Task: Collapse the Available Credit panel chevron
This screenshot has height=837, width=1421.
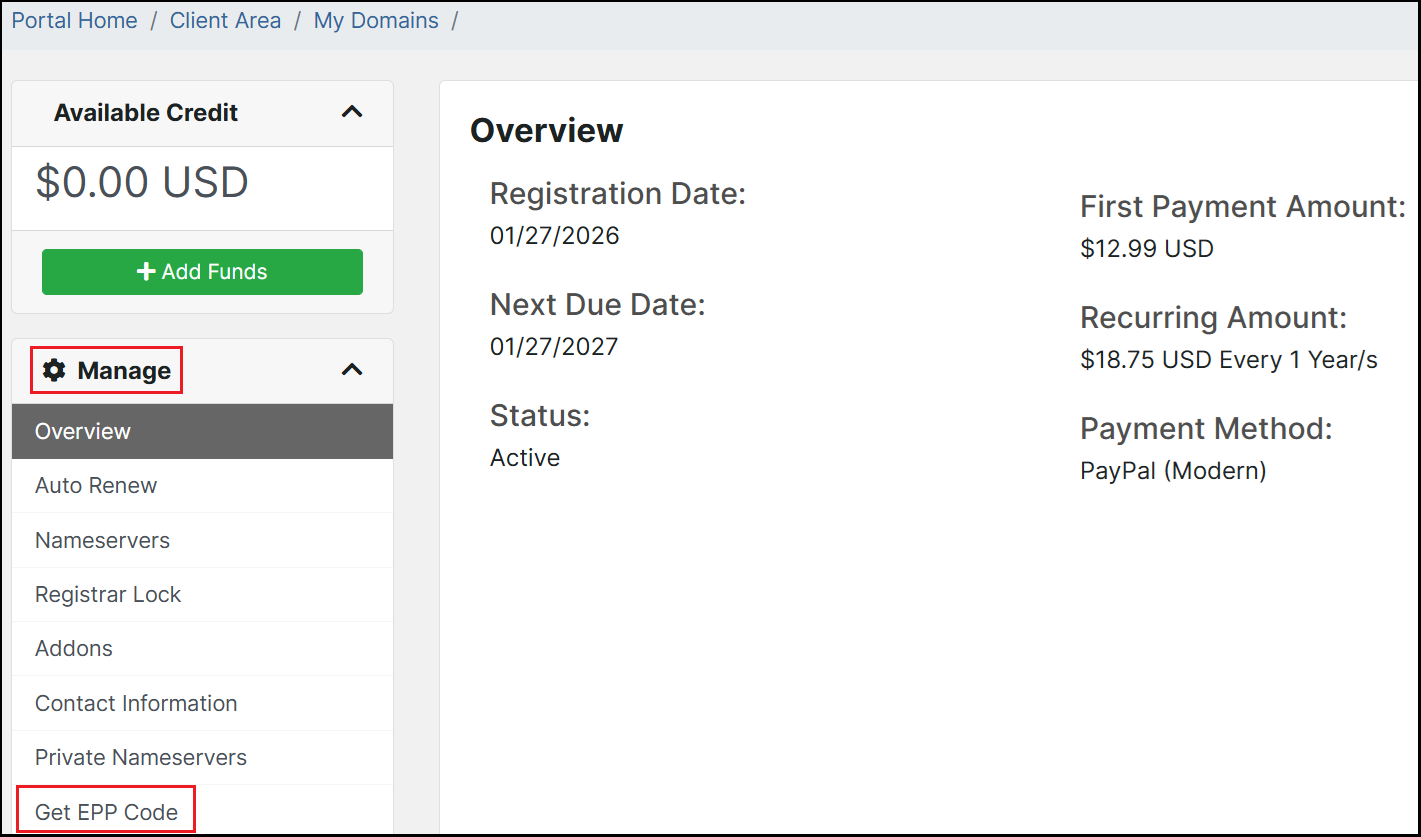Action: point(352,112)
